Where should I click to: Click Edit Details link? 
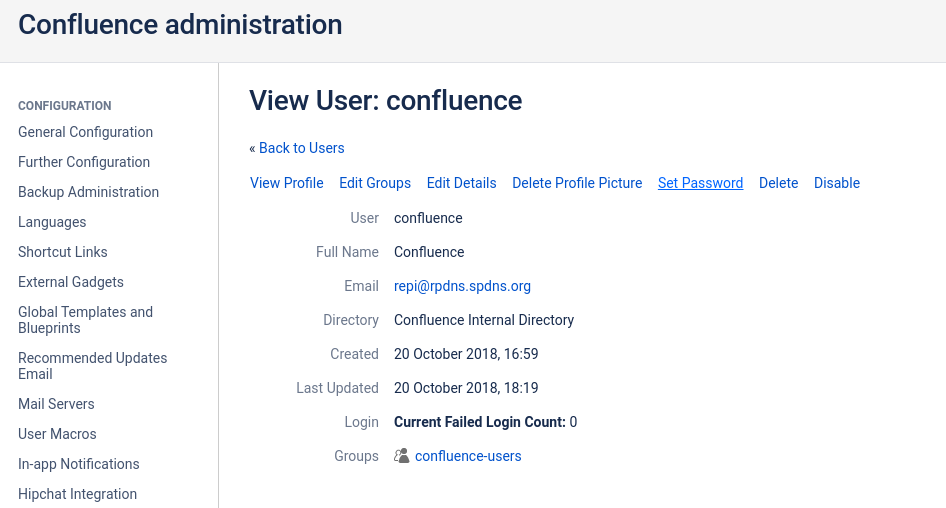pyautogui.click(x=462, y=183)
